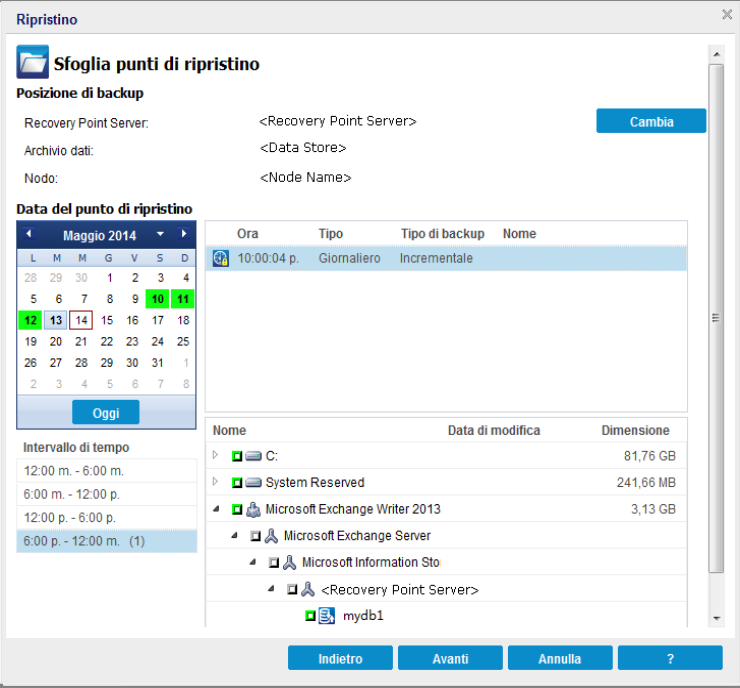Click the Nome header in recovery point list
Viewport: 740px width, 688px height.
(519, 234)
